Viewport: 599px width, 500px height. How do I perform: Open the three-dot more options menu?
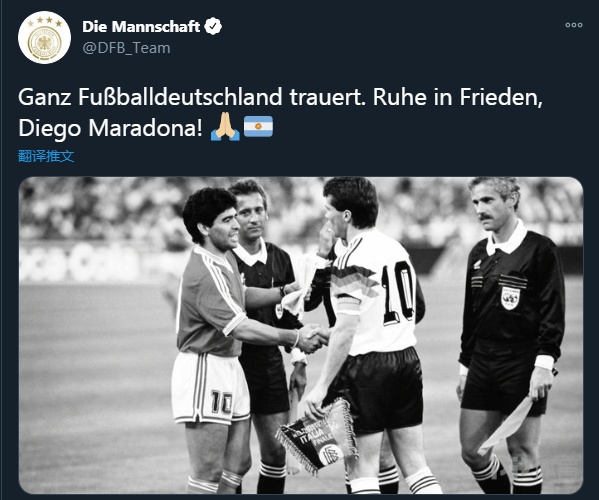574,25
